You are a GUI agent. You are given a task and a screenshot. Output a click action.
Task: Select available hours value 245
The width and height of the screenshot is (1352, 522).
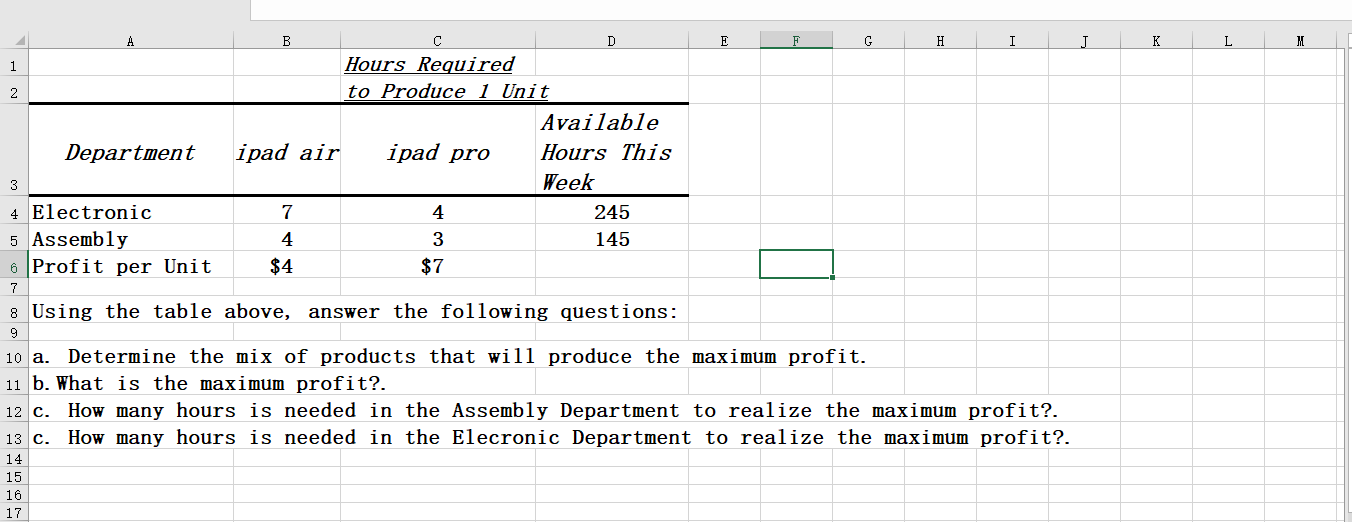click(612, 212)
